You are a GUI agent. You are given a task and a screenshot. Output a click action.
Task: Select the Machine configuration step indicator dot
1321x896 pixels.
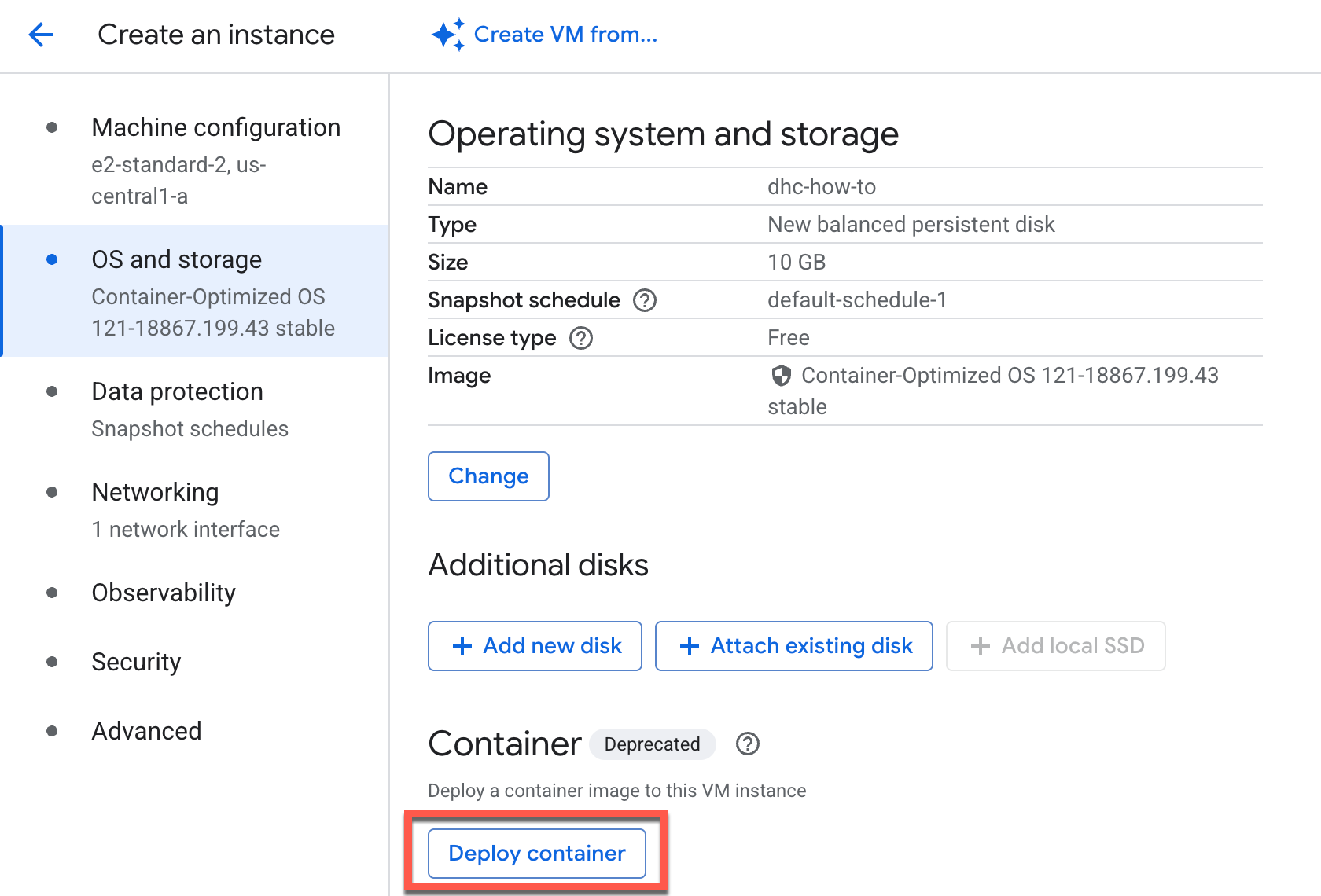(x=52, y=127)
